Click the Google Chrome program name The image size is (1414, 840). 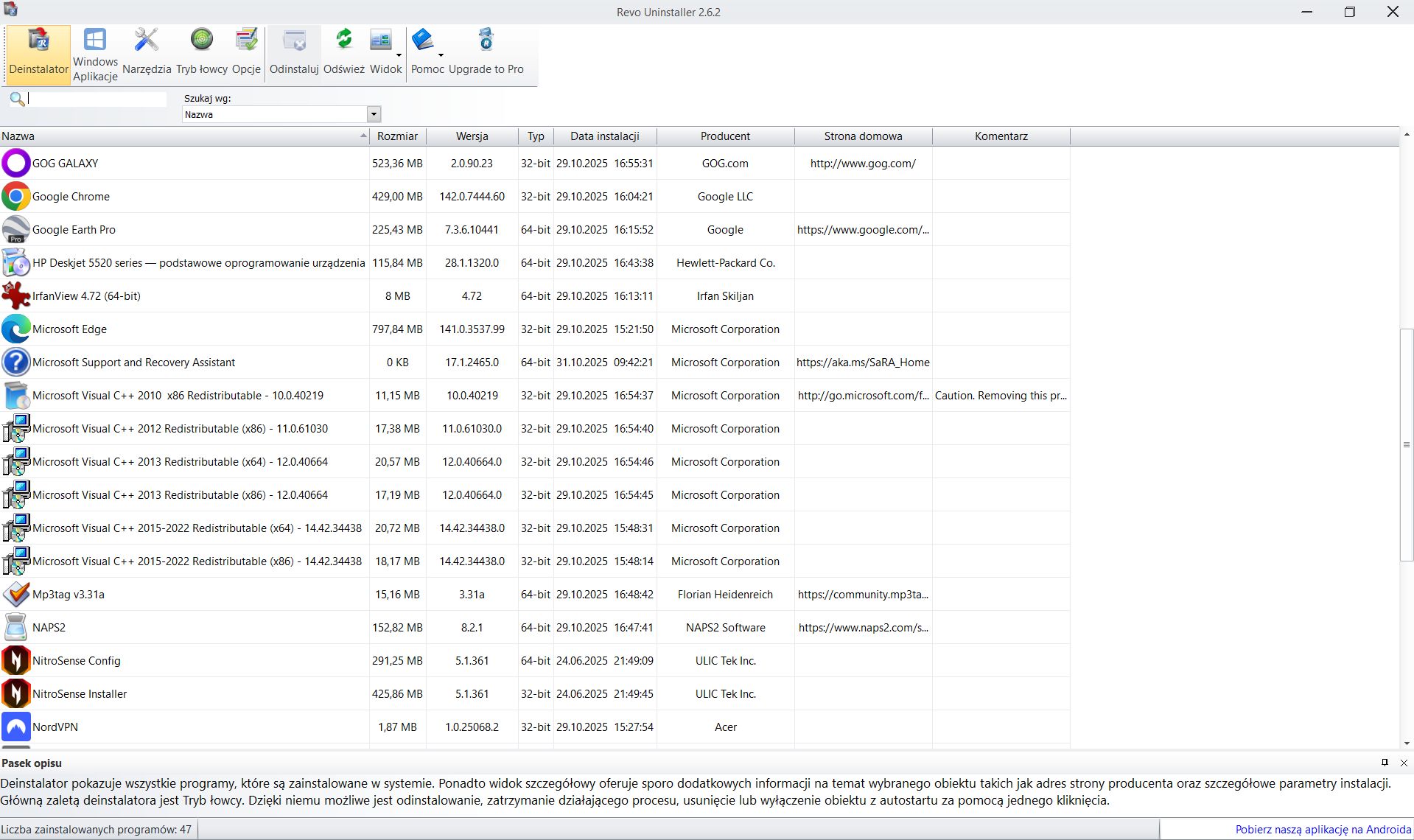71,197
